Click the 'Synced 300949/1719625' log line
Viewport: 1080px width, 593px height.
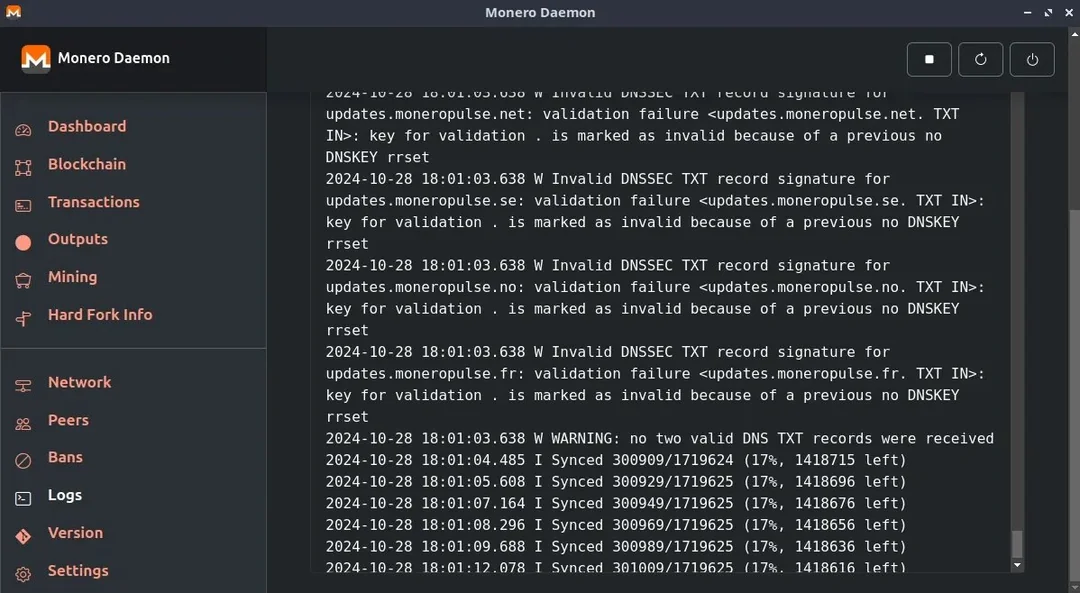click(x=616, y=503)
